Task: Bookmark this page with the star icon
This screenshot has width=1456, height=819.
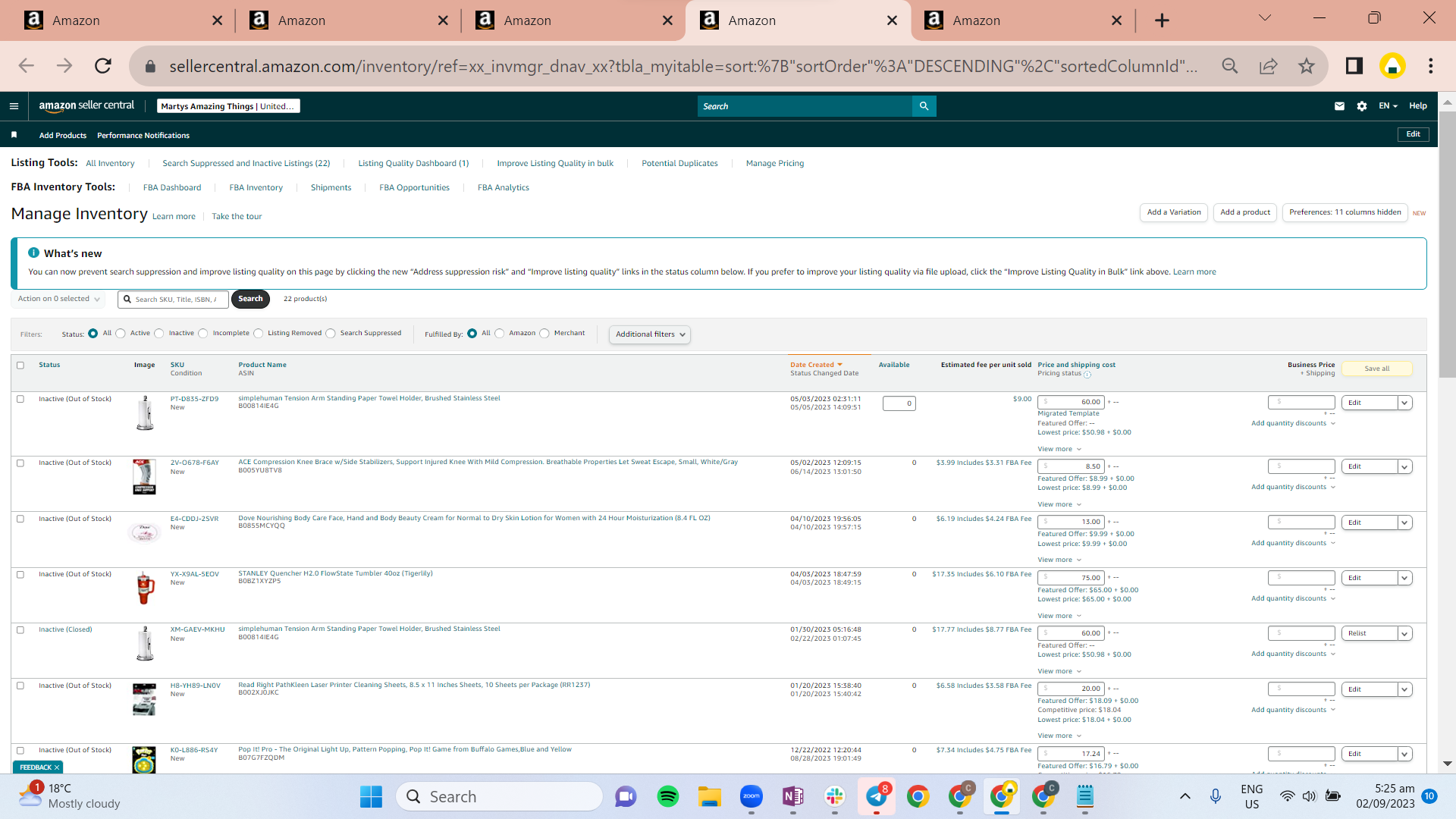Action: 1306,66
